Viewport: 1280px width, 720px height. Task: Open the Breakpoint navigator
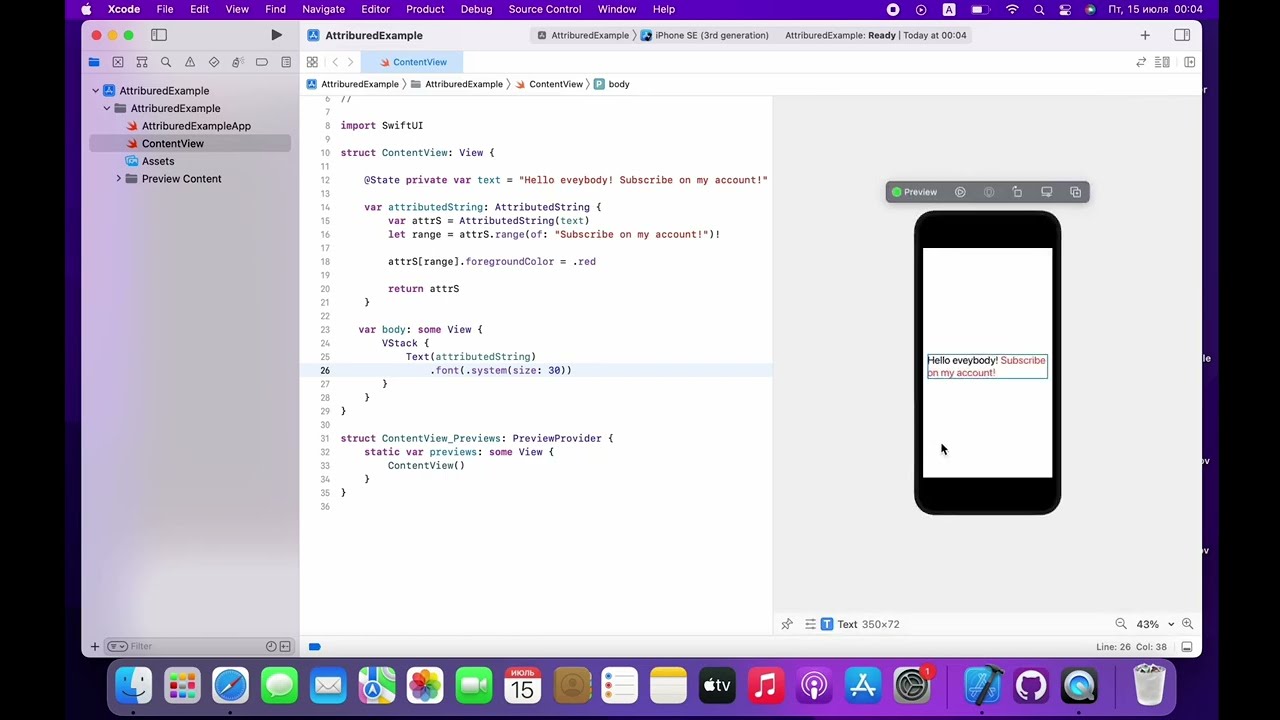click(262, 62)
